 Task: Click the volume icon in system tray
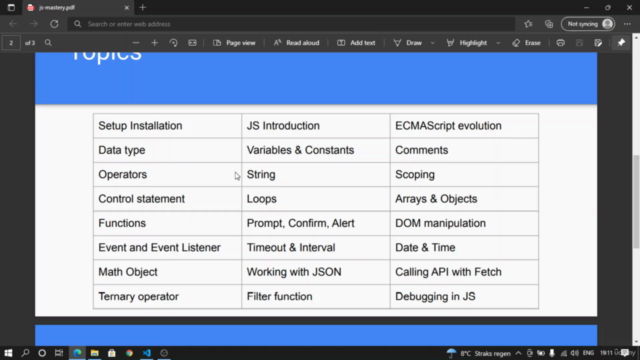[575, 353]
